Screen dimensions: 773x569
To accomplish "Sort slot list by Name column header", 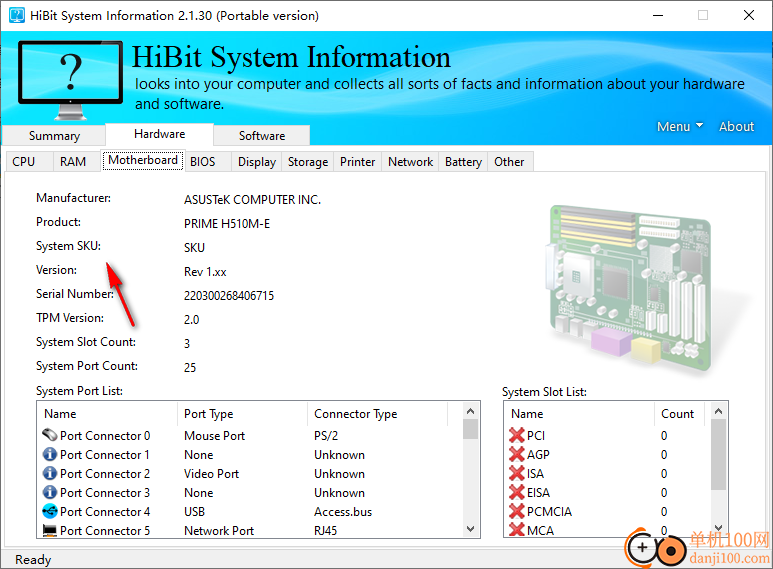I will pyautogui.click(x=579, y=414).
